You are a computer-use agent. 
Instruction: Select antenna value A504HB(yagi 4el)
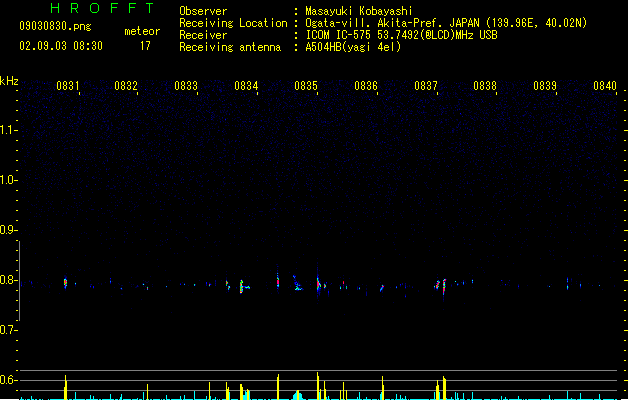click(353, 47)
